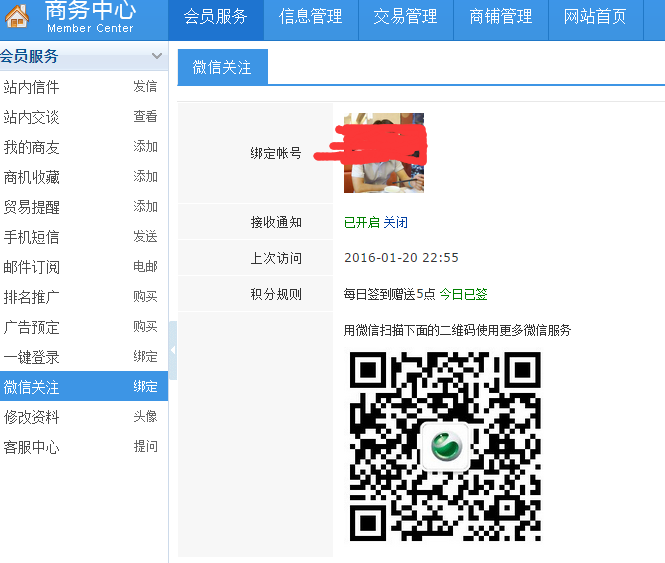Open the 信息管理 top menu

[310, 17]
